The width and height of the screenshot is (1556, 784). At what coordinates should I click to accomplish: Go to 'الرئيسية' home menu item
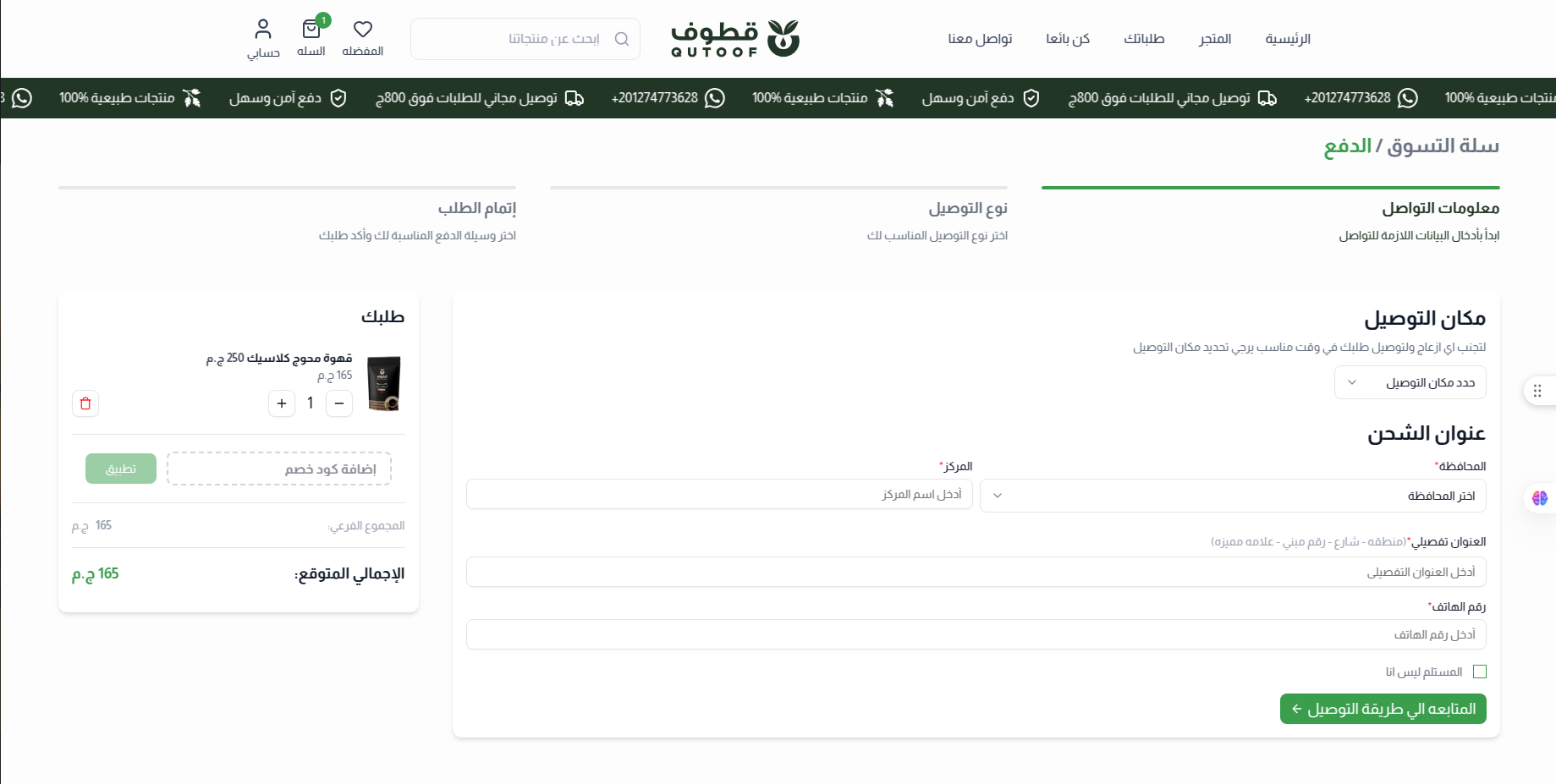point(1287,39)
